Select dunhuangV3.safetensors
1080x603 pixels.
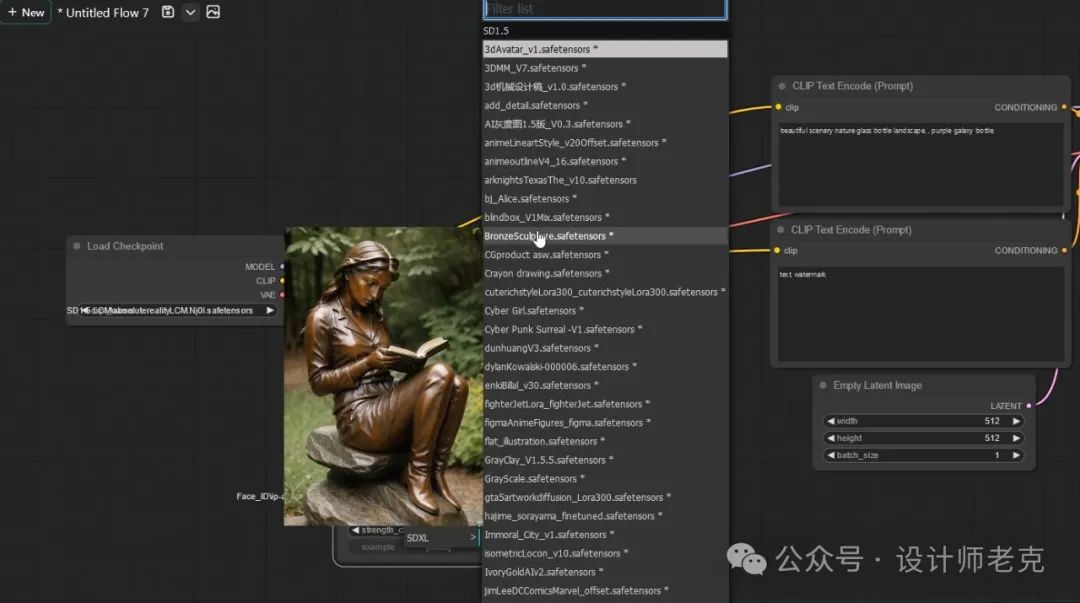605,348
